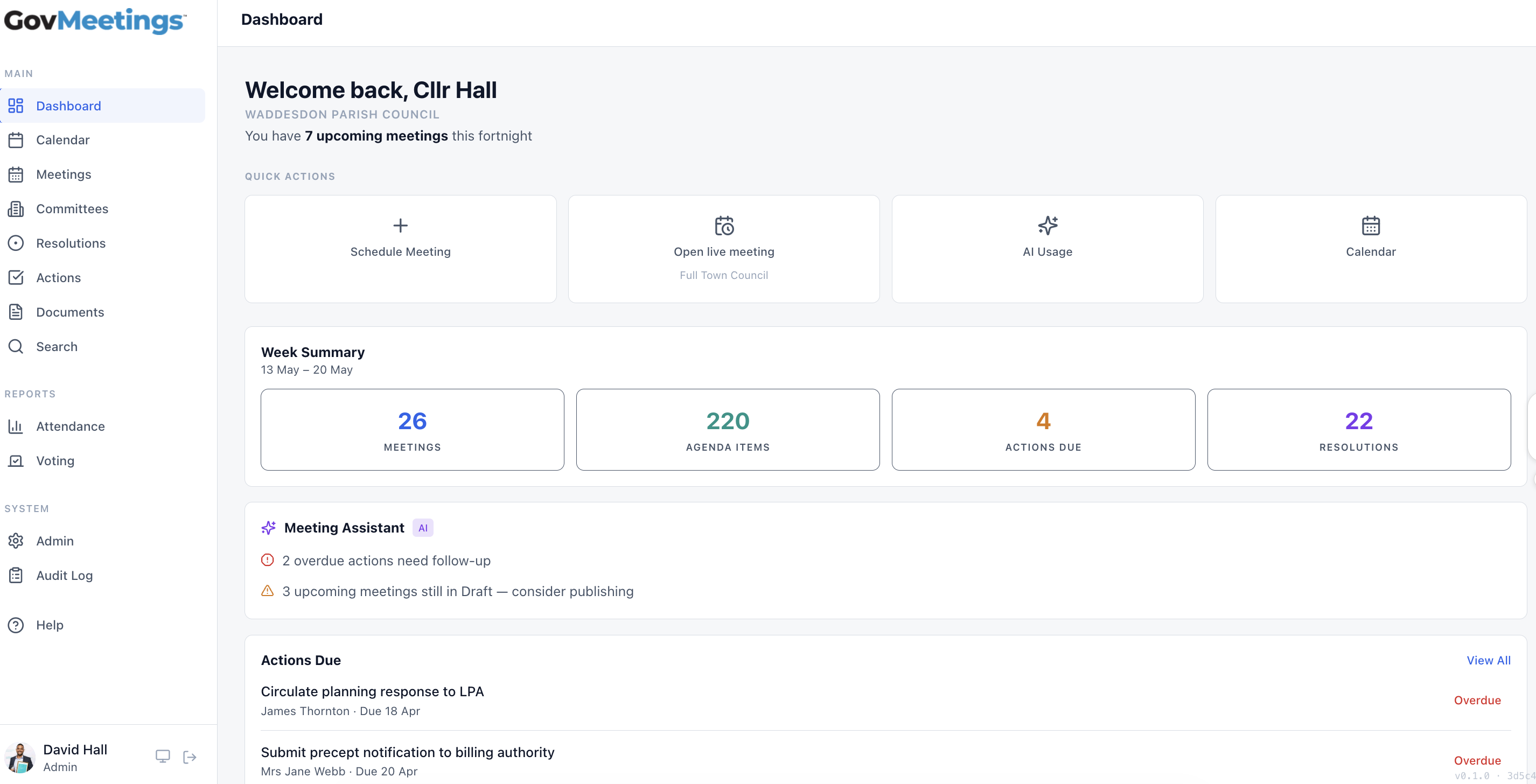Click 'Waddesdon Parish Council' subtitle
1536x784 pixels.
pyautogui.click(x=343, y=115)
